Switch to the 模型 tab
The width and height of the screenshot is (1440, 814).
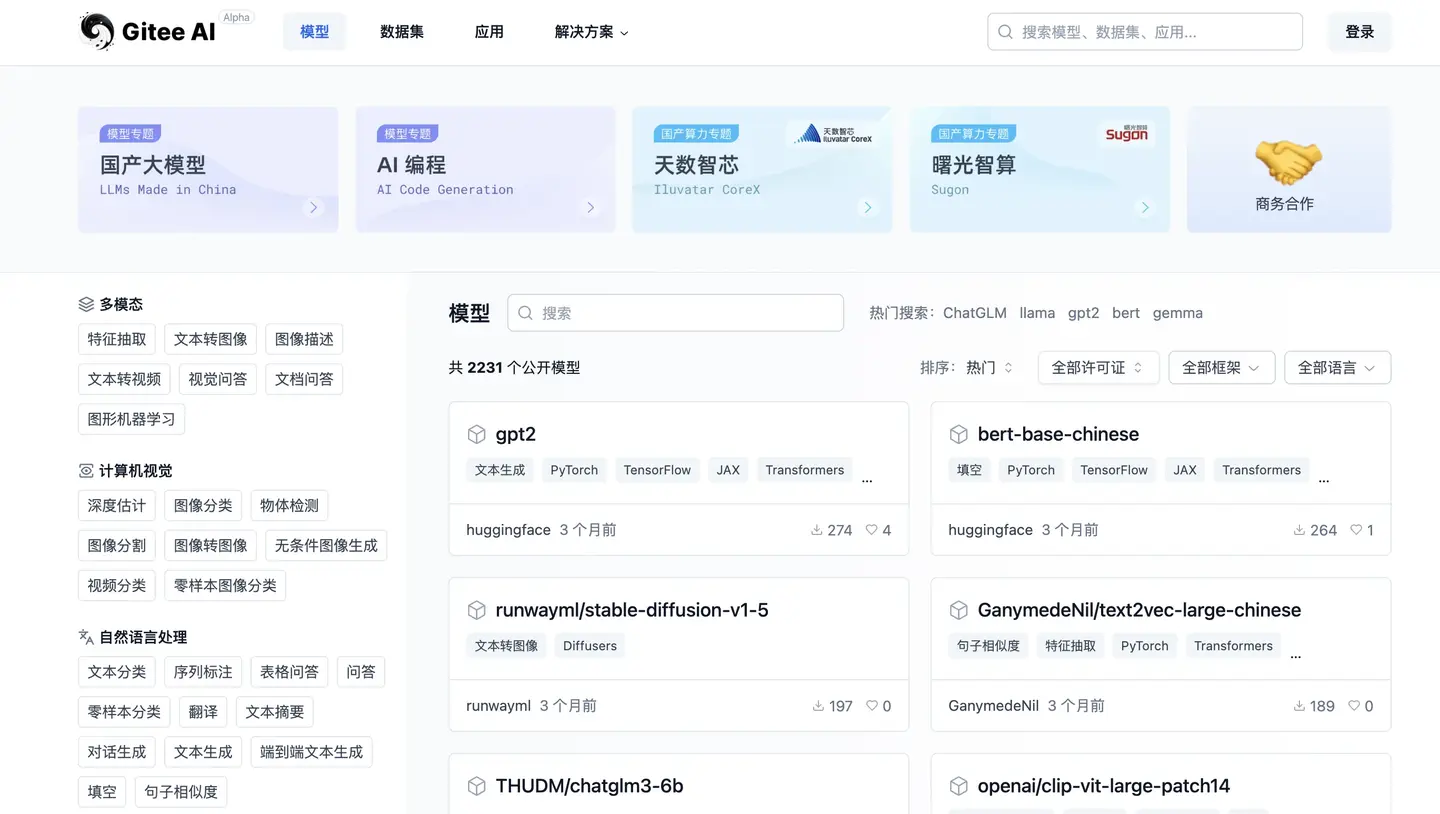point(314,32)
